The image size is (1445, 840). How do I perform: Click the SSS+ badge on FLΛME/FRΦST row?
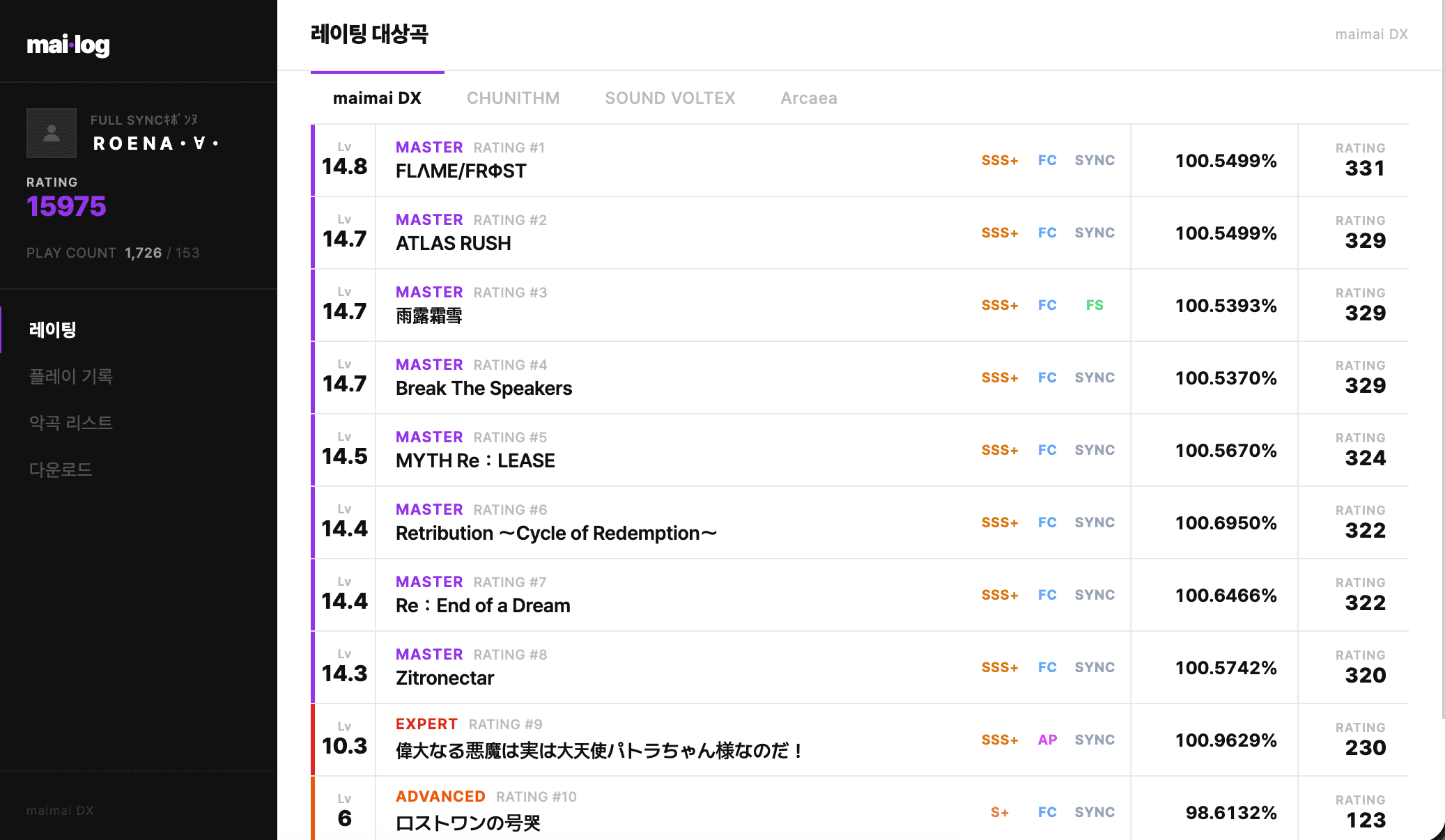point(1000,160)
